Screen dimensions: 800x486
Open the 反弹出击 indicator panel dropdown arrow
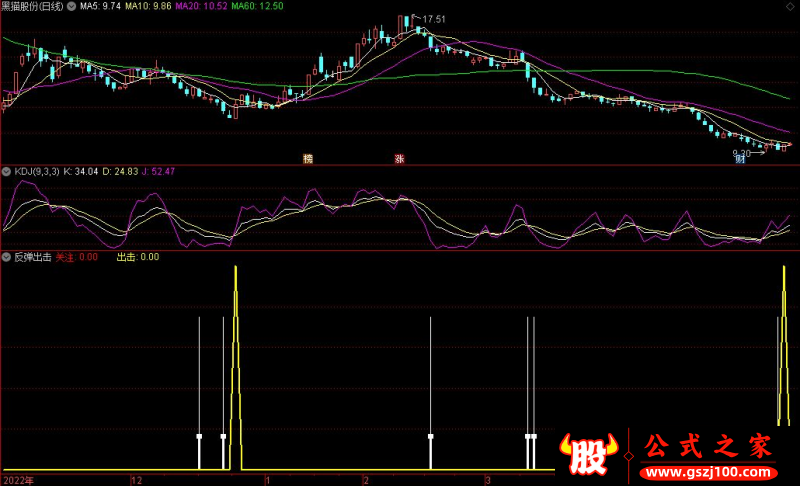(7, 257)
